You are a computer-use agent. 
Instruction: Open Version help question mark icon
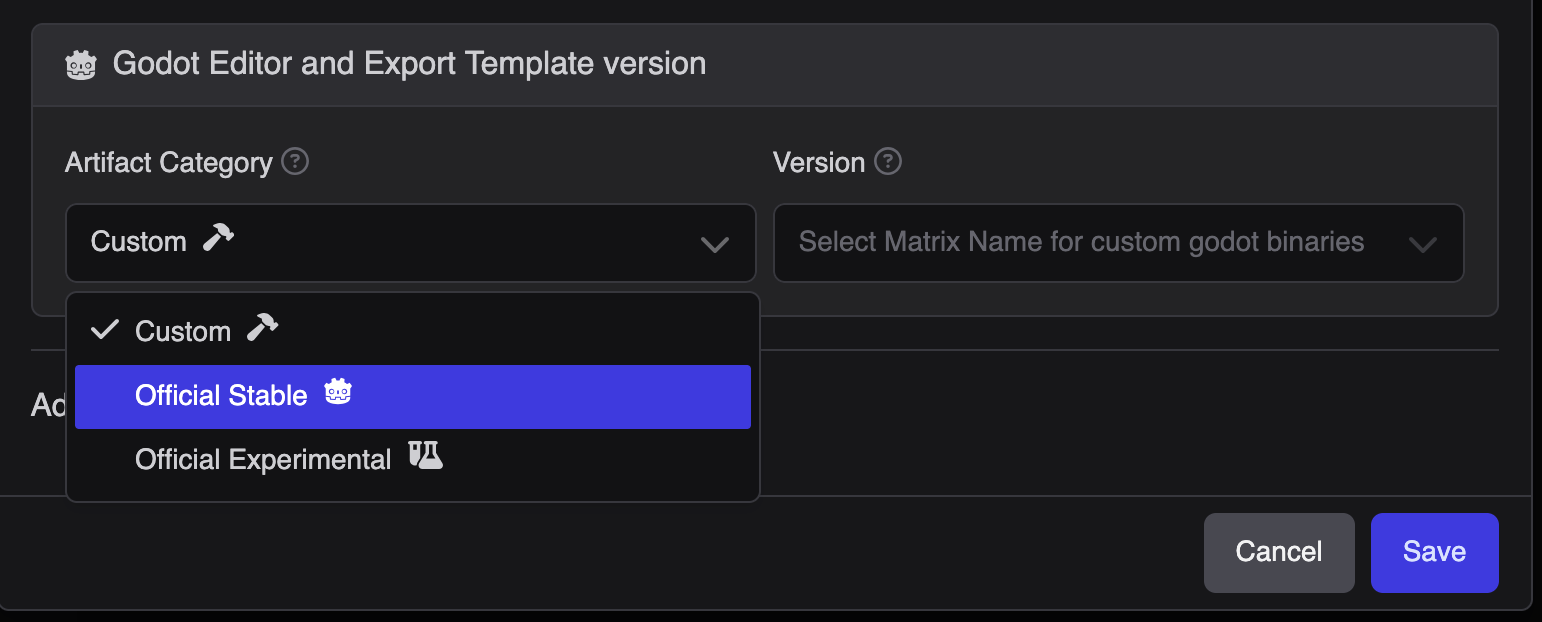pyautogui.click(x=888, y=161)
